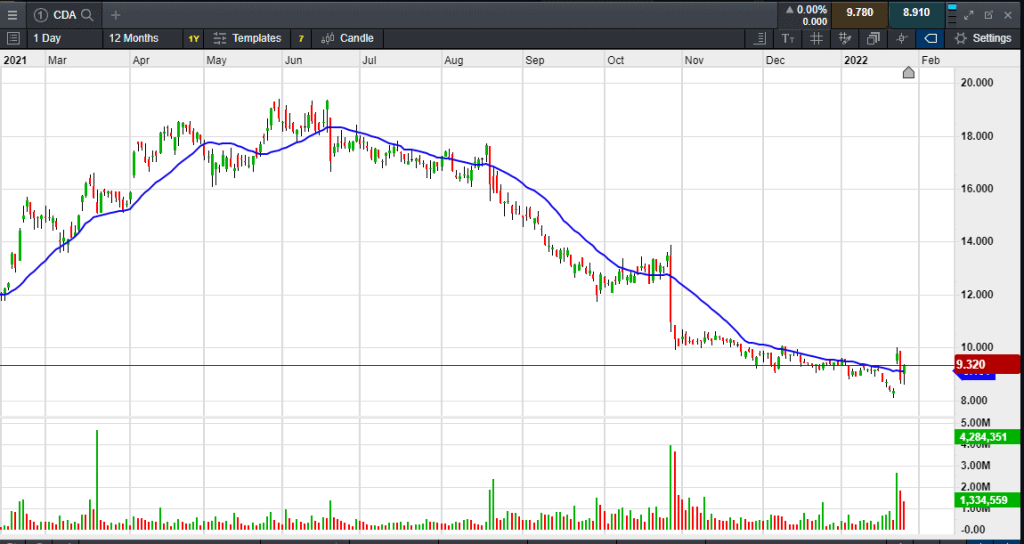Screen dimensions: 1024x544
Task: Add a new chart tab with plus
Action: pyautogui.click(x=115, y=15)
